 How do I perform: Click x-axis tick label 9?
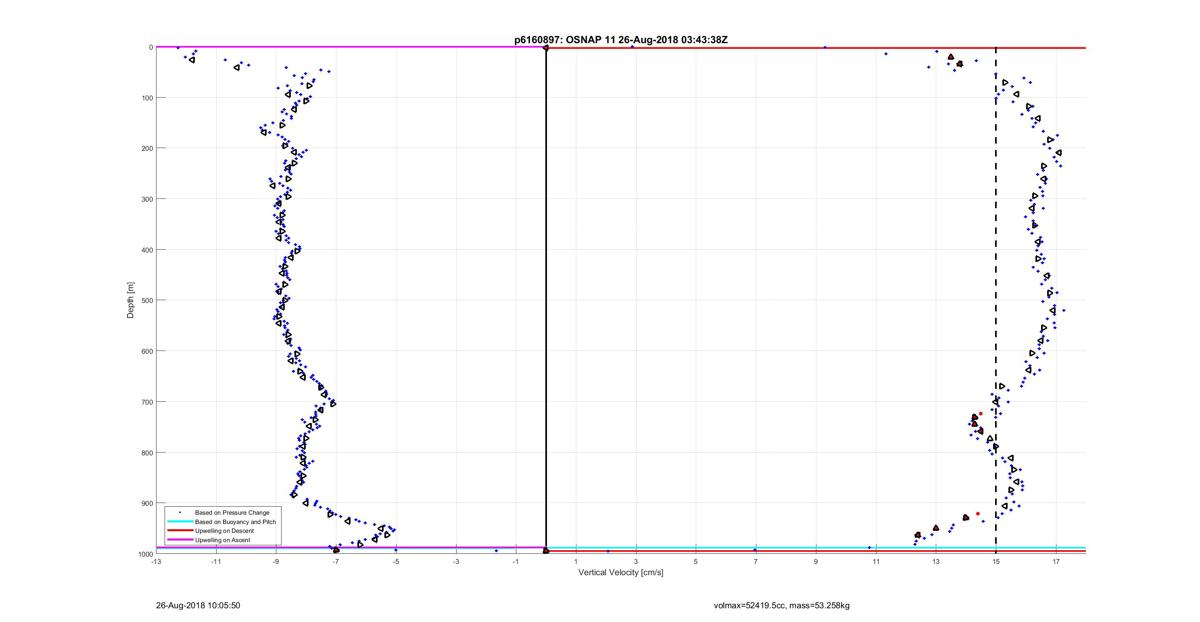click(x=816, y=560)
